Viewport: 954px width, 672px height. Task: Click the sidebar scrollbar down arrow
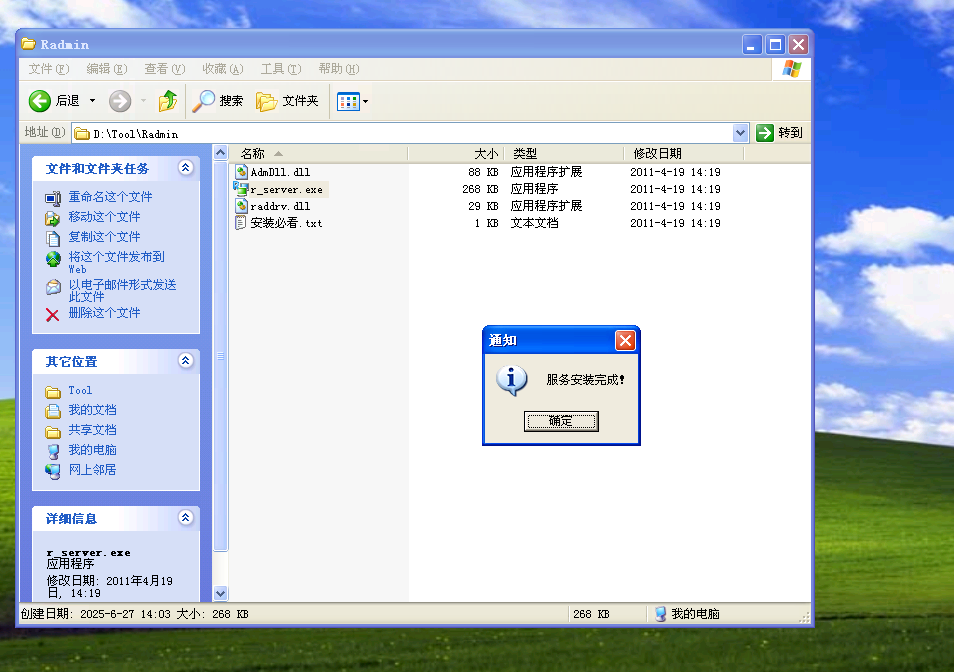(x=221, y=593)
